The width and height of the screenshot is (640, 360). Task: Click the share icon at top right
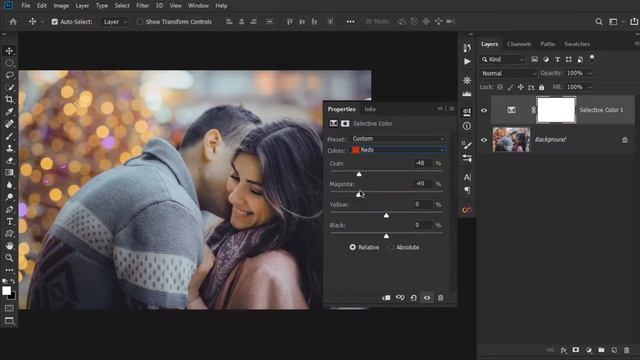point(634,22)
